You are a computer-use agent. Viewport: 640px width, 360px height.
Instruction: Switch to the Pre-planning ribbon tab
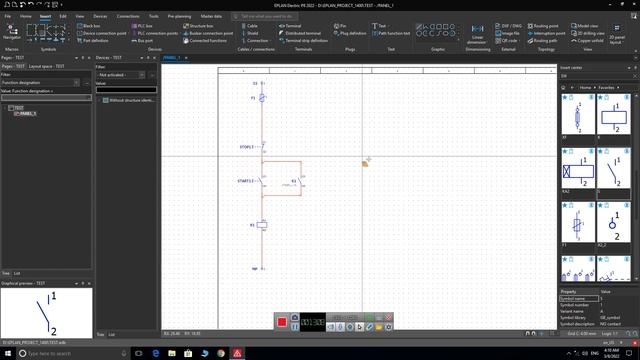pyautogui.click(x=179, y=16)
